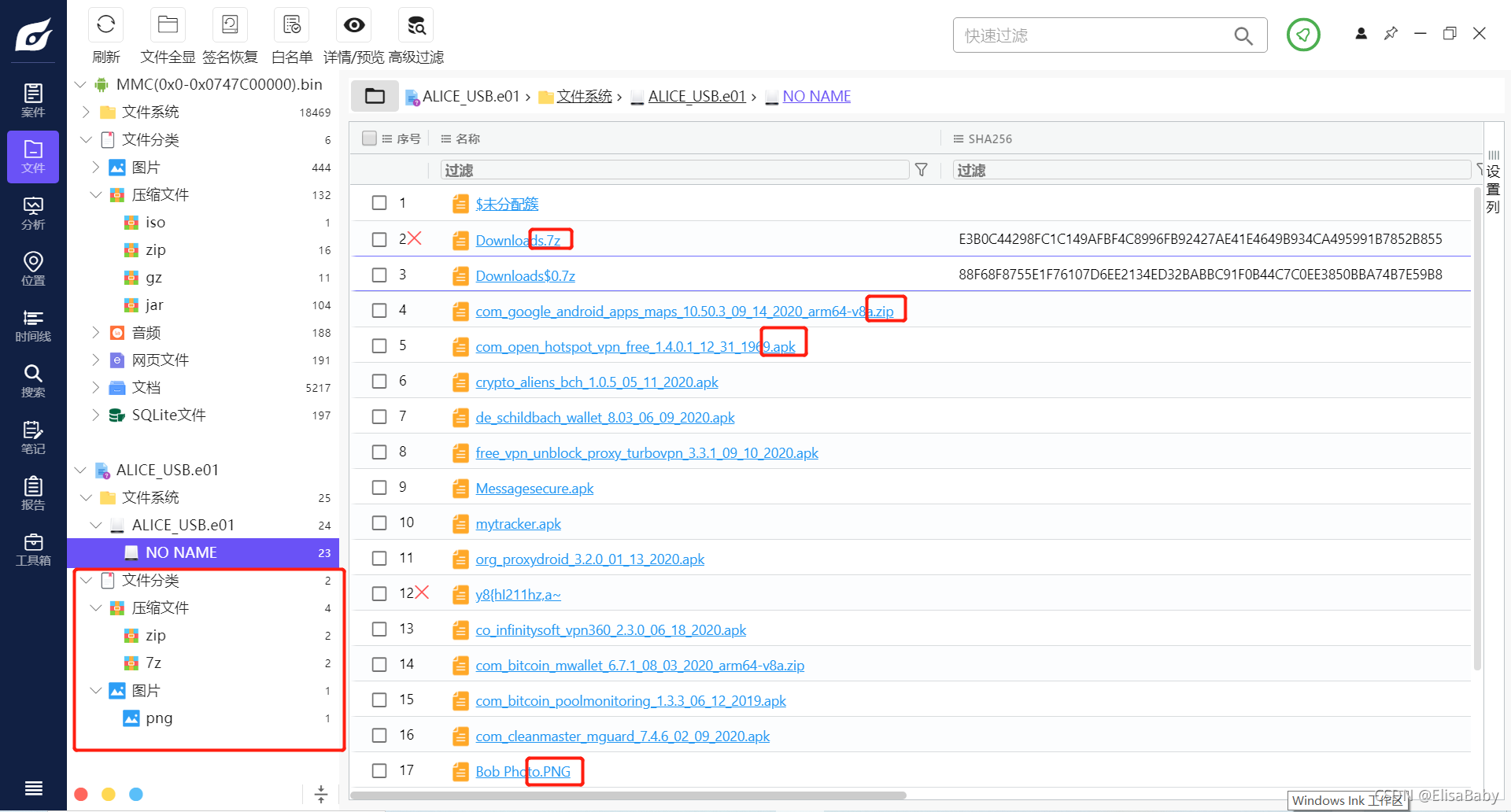1511x812 pixels.
Task: Check the box for row 9 Messagesecure.apk
Action: (x=379, y=487)
